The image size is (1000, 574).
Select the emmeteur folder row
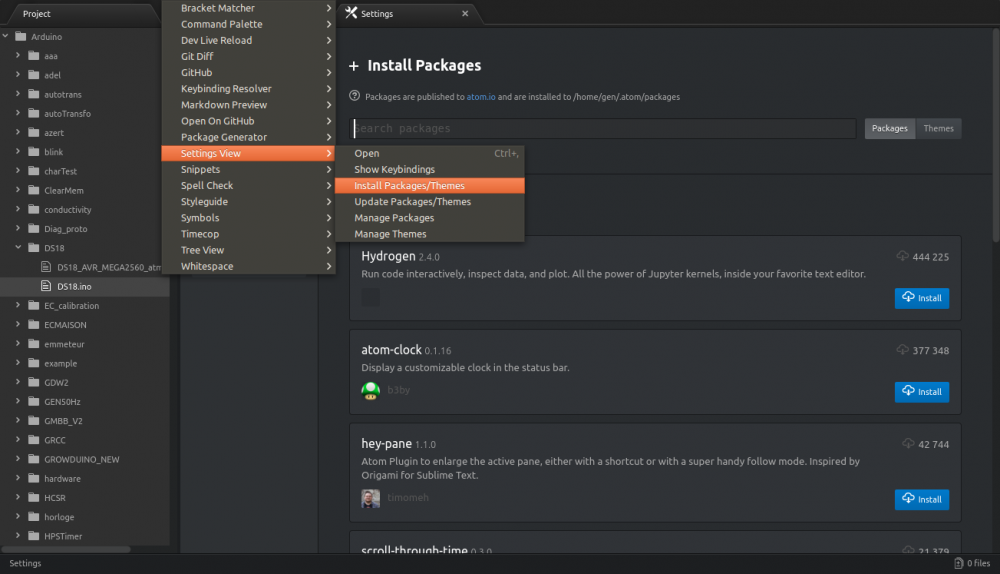pos(85,344)
